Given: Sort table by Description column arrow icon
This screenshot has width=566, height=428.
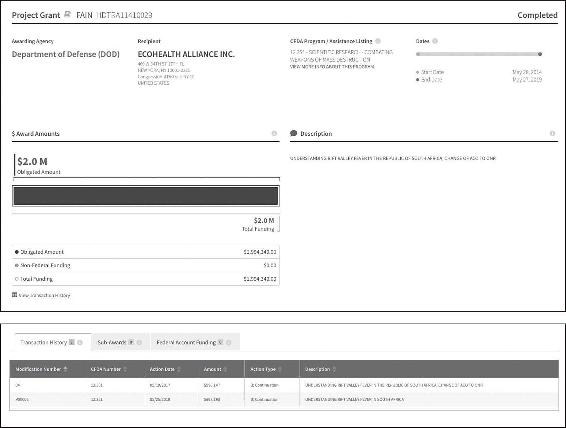Looking at the screenshot, I should point(334,369).
